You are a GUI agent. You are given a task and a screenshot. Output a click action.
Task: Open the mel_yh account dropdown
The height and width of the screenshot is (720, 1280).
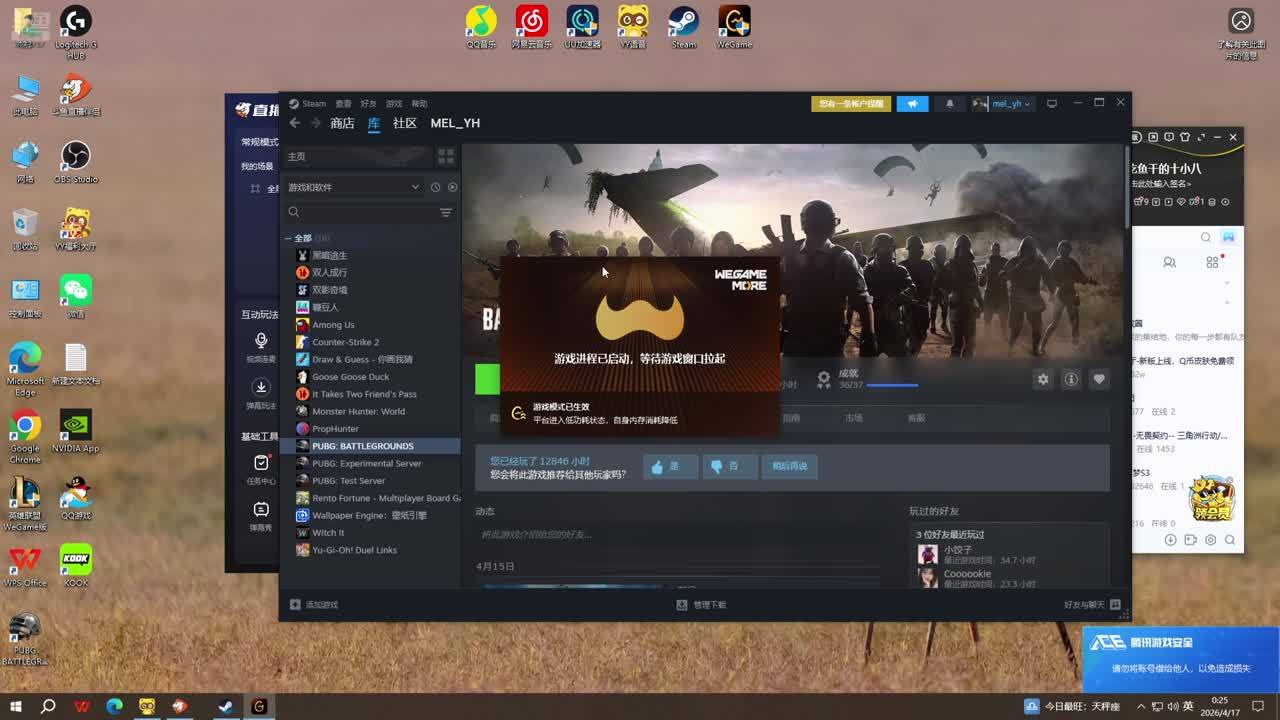click(x=1002, y=104)
